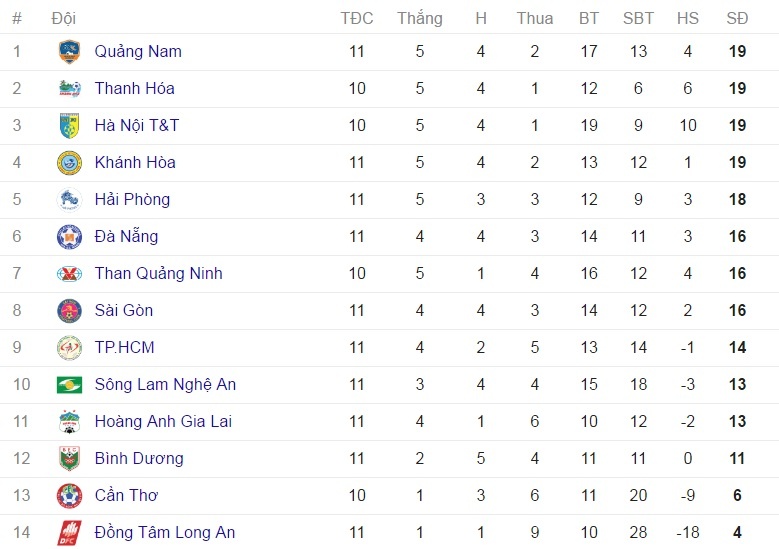Screen dimensions: 779x549
Task: Click the HS goal difference header
Action: pos(687,18)
